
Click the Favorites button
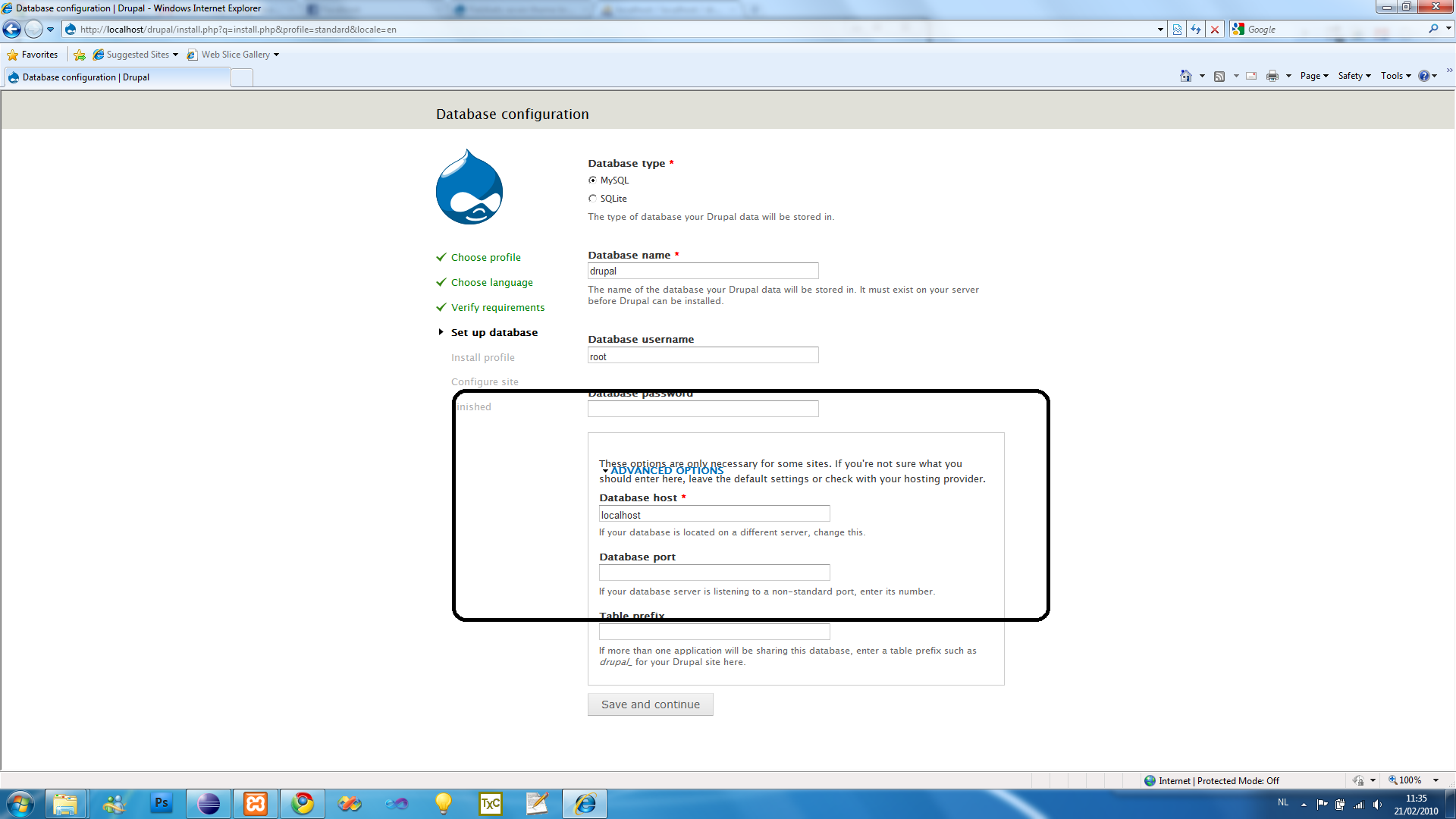[x=33, y=55]
